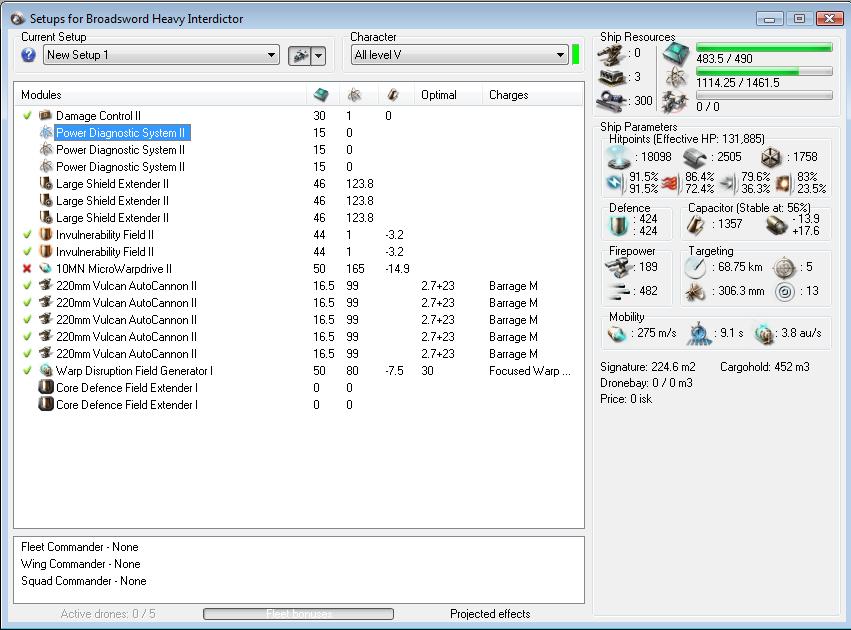Click the Damage Control II module icon

[x=46, y=116]
